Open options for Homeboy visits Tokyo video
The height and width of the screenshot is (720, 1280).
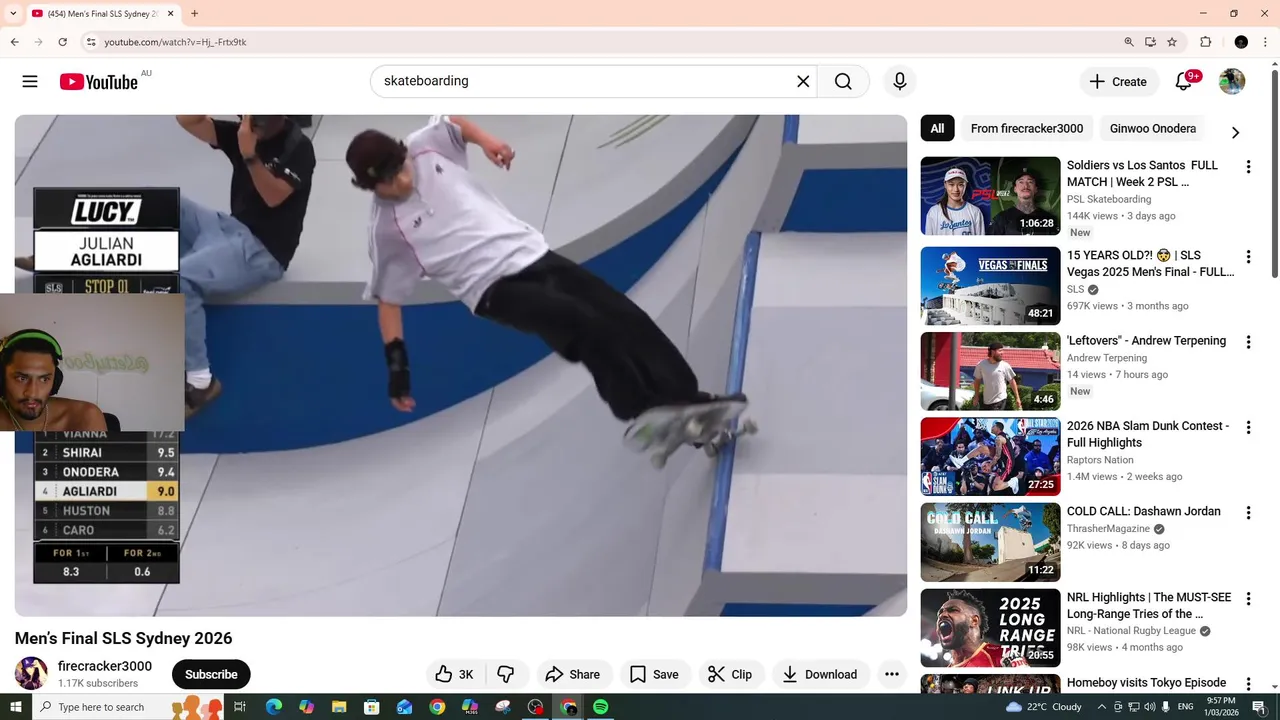coord(1248,684)
